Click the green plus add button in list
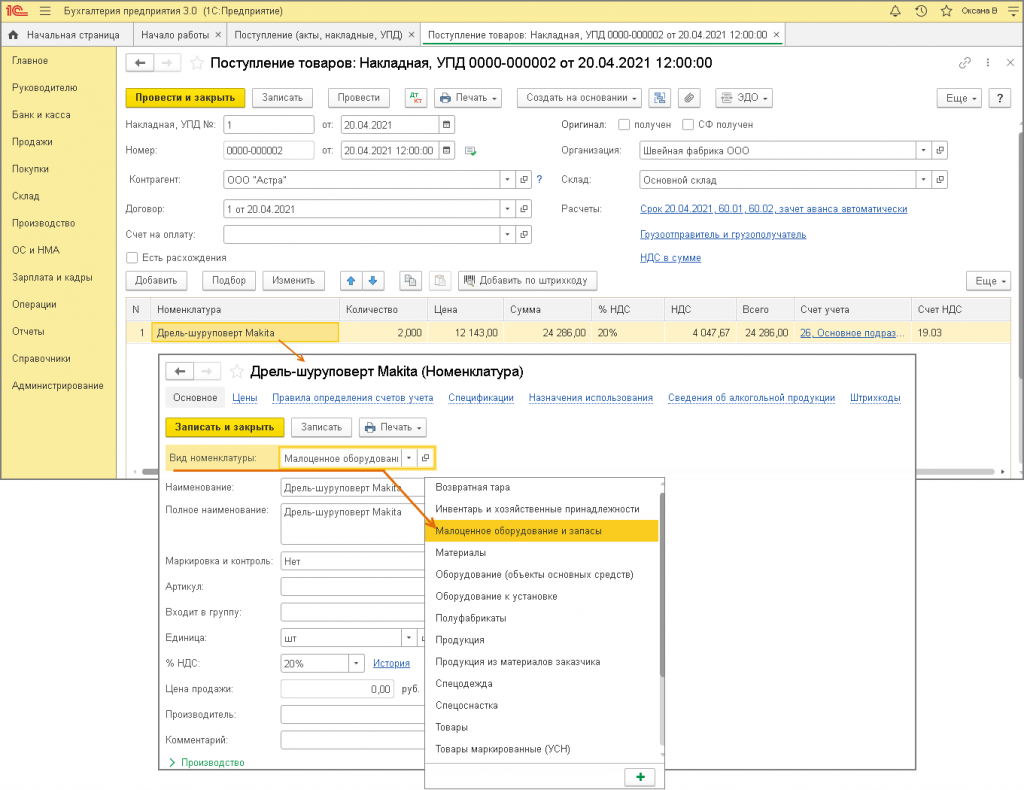This screenshot has width=1024, height=790. coord(640,777)
